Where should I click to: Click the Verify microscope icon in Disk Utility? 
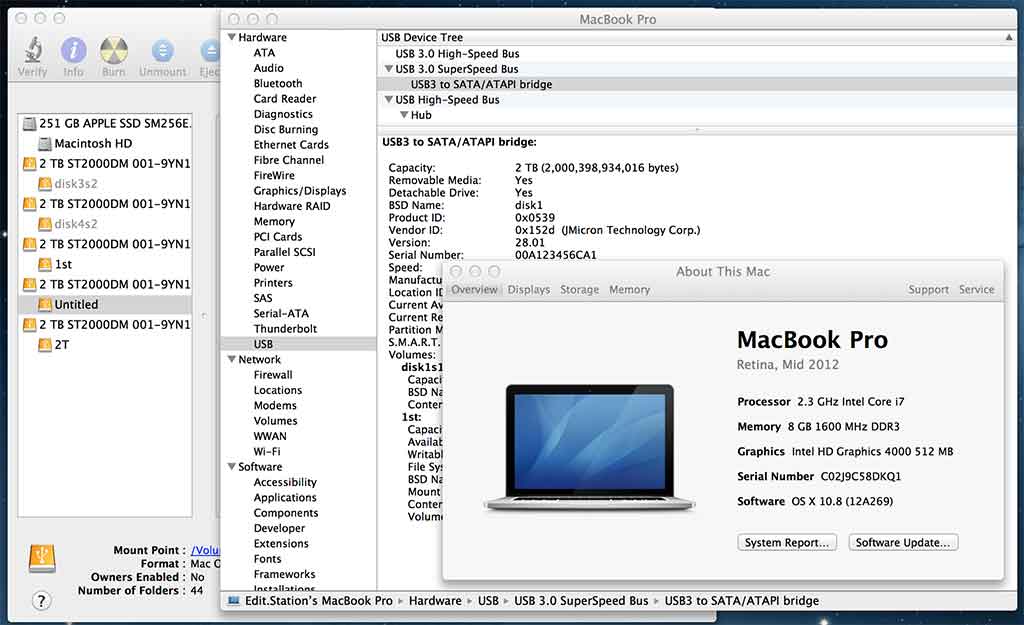click(33, 50)
